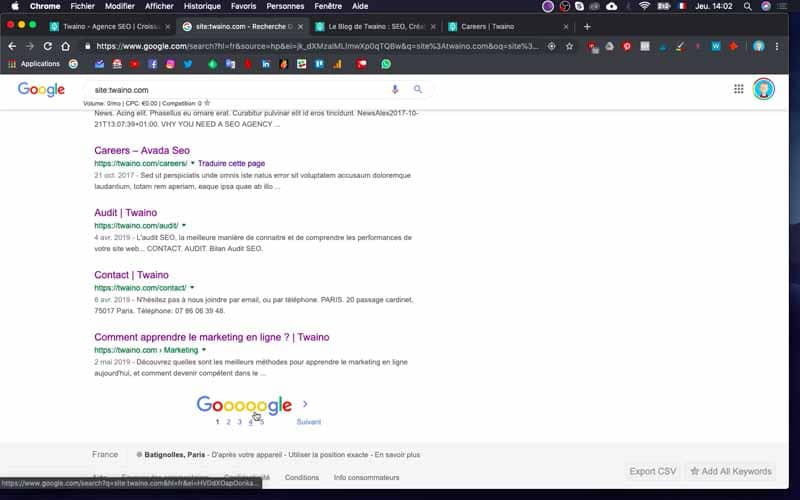
Task: Go to results page 2
Action: [229, 422]
